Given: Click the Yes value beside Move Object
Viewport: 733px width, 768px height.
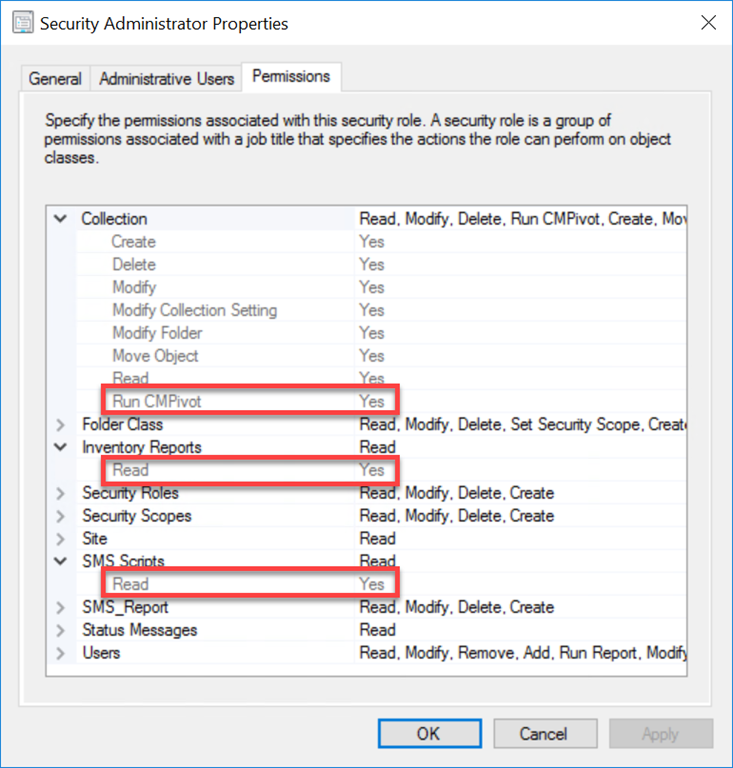Looking at the screenshot, I should (x=372, y=356).
